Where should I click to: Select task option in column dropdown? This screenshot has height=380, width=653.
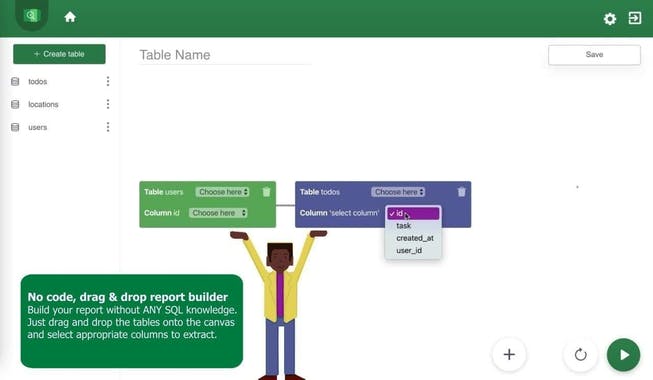(413, 226)
